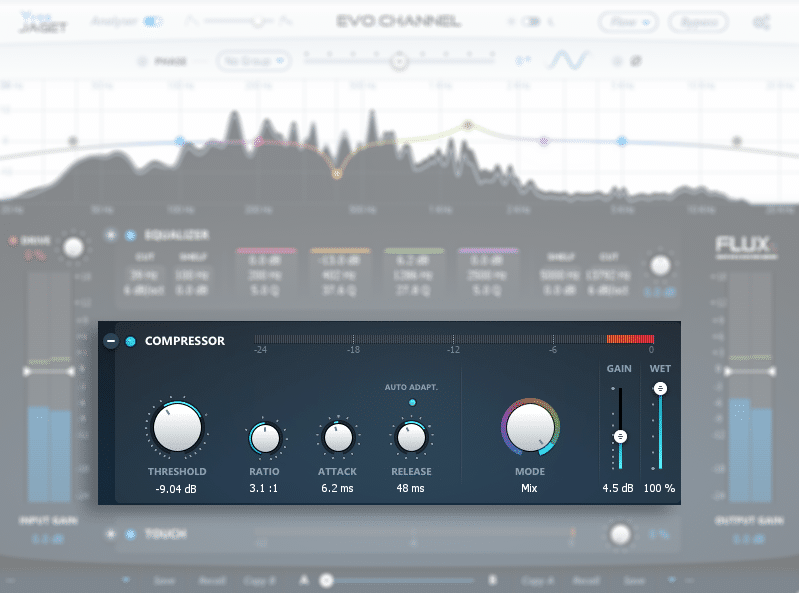Select the pink EQ band node in graph
The image size is (799, 593).
[259, 141]
